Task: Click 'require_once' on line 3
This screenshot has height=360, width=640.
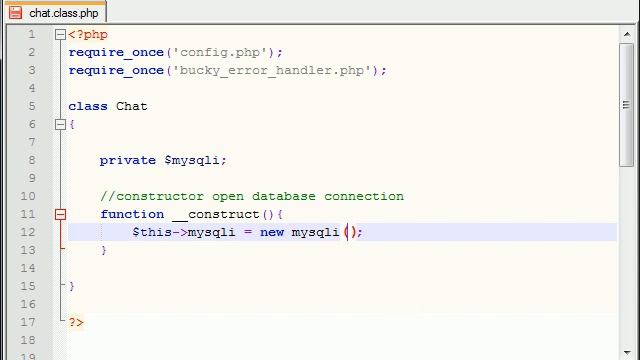Action: pyautogui.click(x=116, y=71)
